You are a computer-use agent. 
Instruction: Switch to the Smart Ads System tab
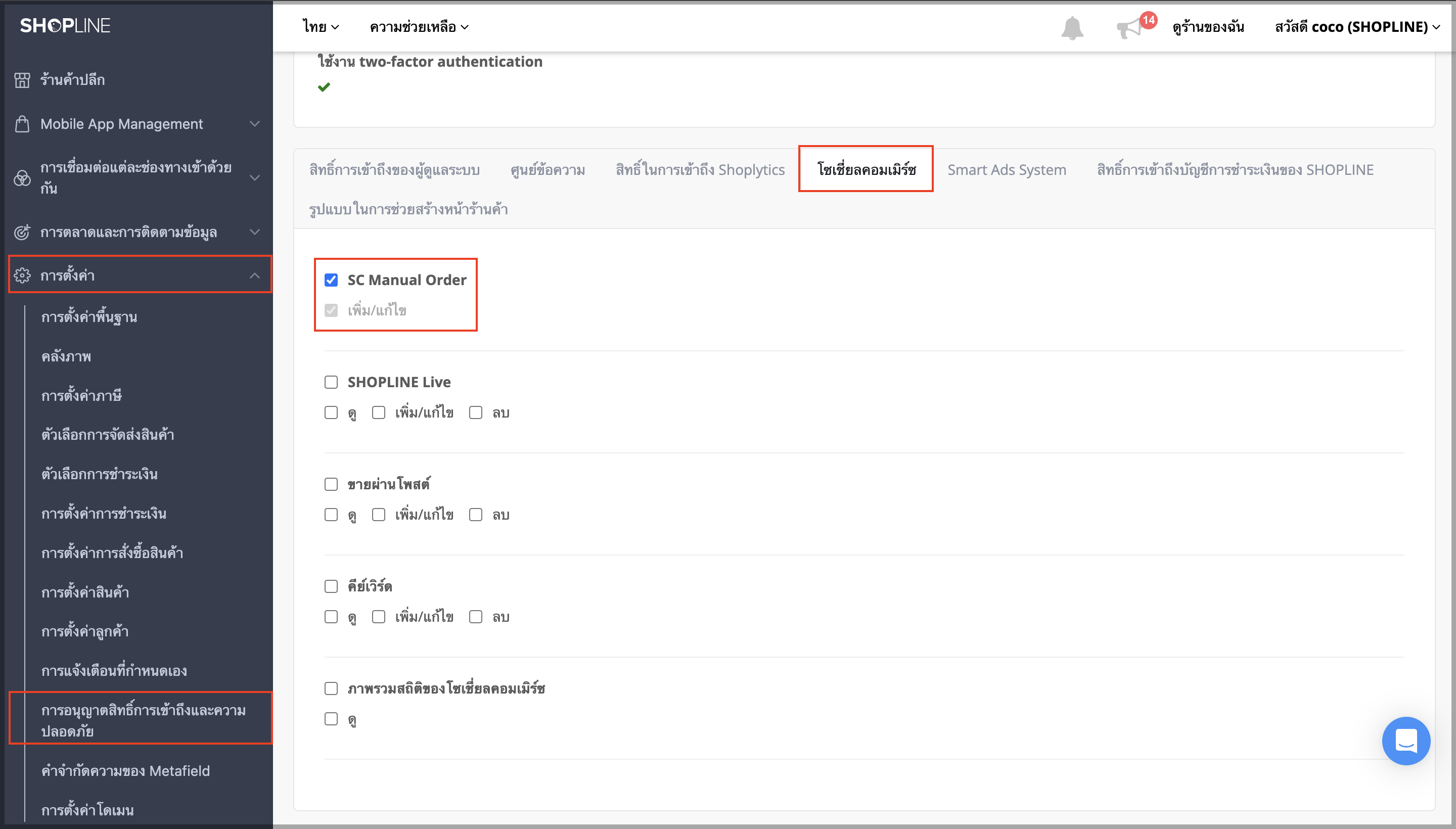coord(1006,170)
